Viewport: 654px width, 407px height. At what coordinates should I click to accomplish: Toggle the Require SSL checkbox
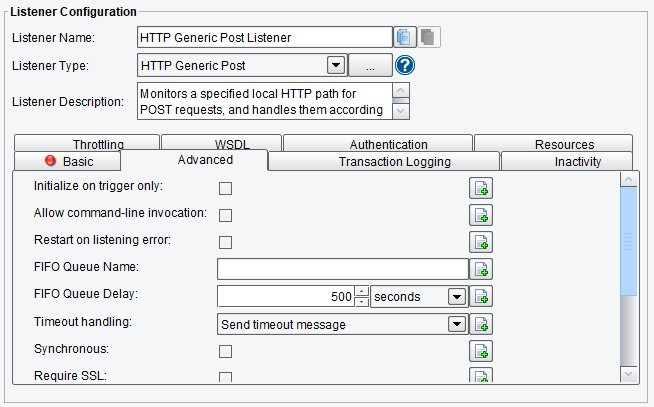click(x=225, y=377)
